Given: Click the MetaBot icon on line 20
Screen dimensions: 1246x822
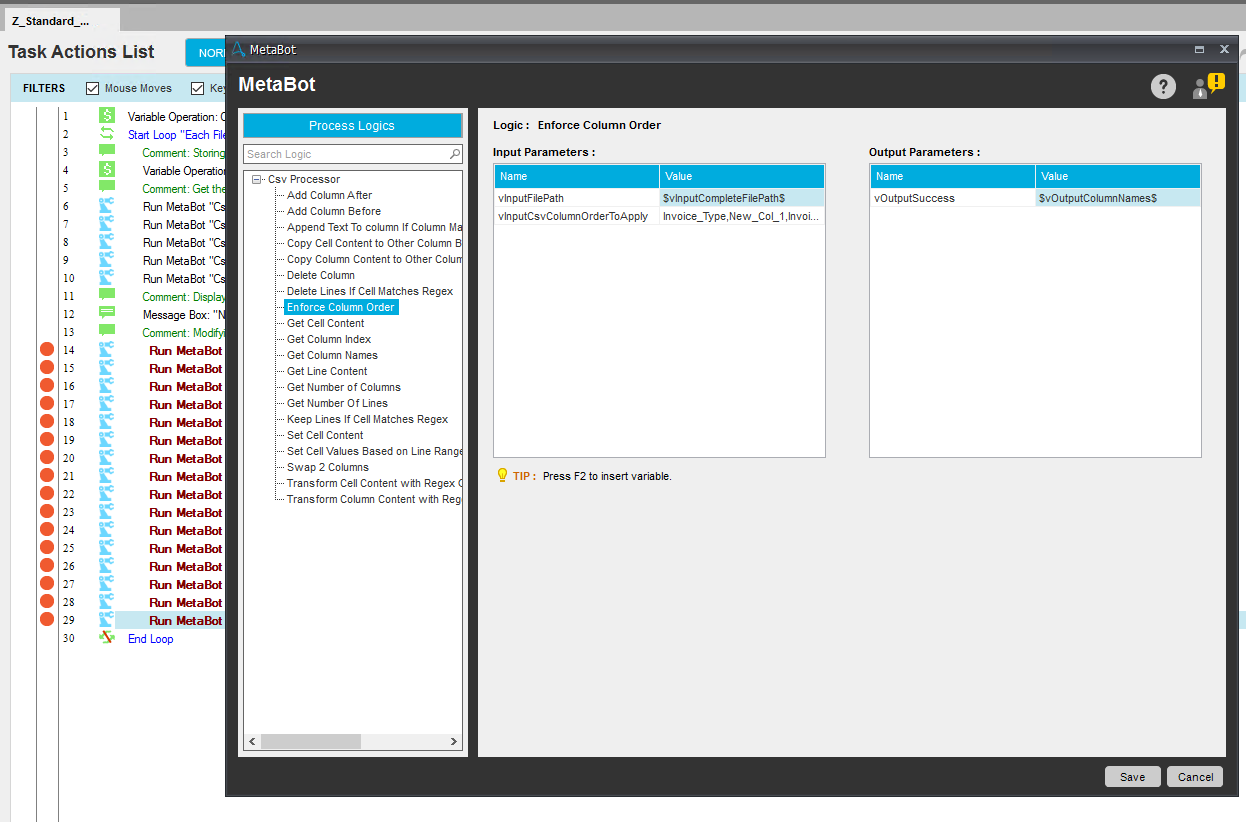Looking at the screenshot, I should point(107,458).
